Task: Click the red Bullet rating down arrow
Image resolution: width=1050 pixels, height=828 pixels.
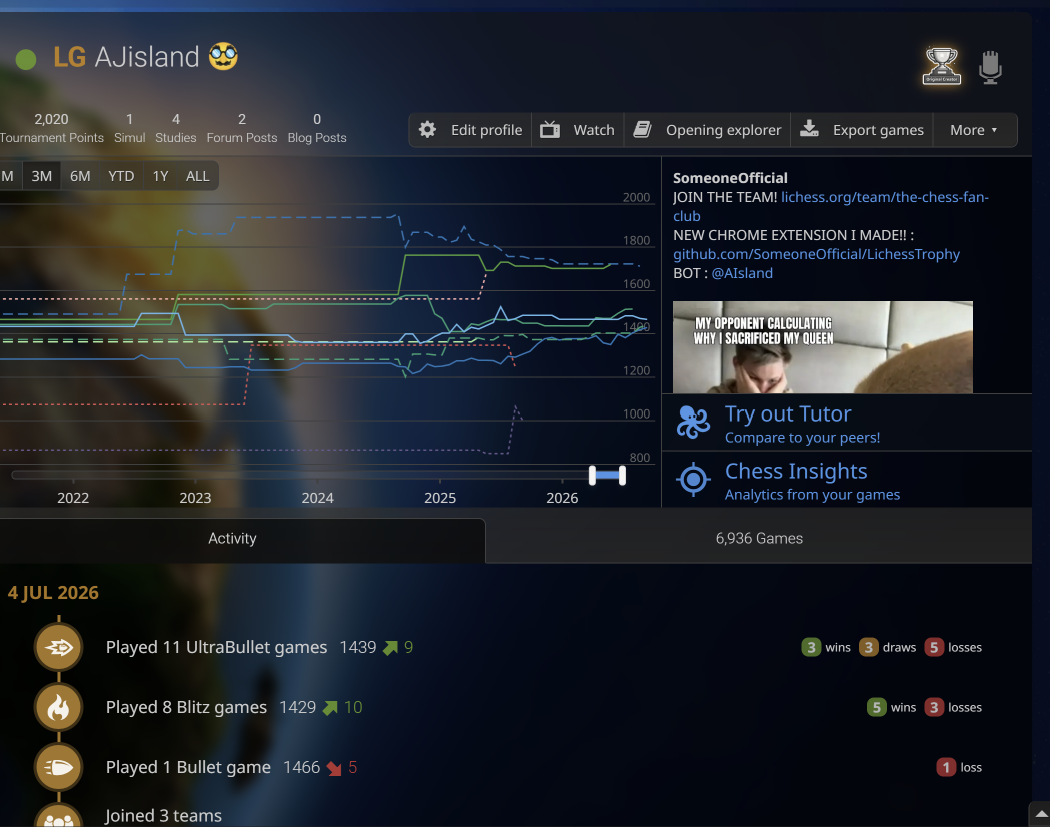Action: tap(334, 768)
